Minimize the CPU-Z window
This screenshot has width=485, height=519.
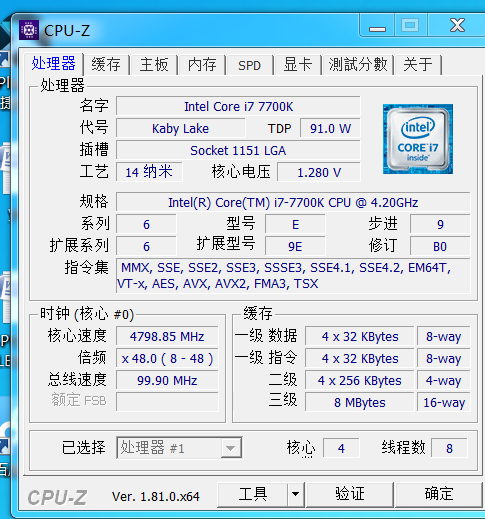[377, 26]
